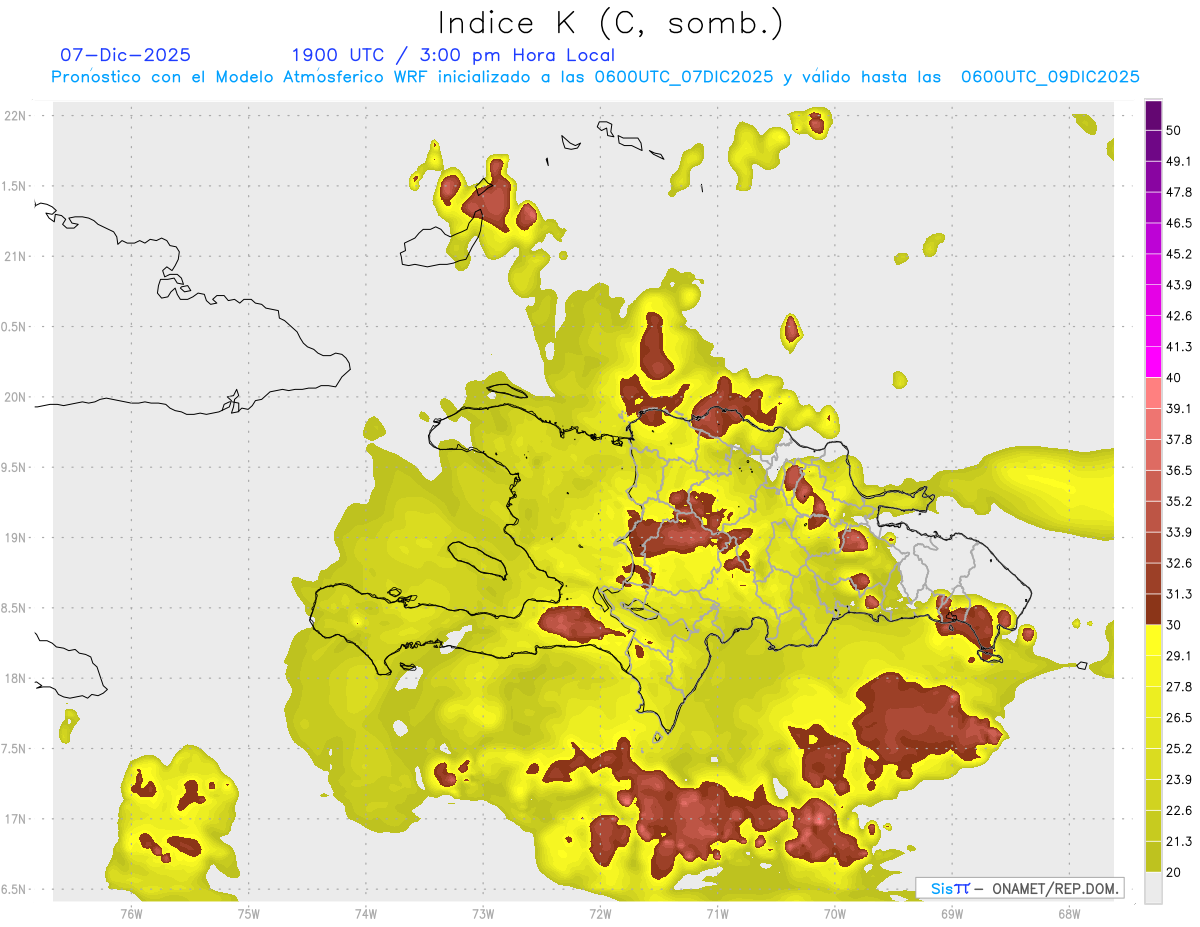
Task: Click the colorbar value "32.6"
Action: 1179,563
